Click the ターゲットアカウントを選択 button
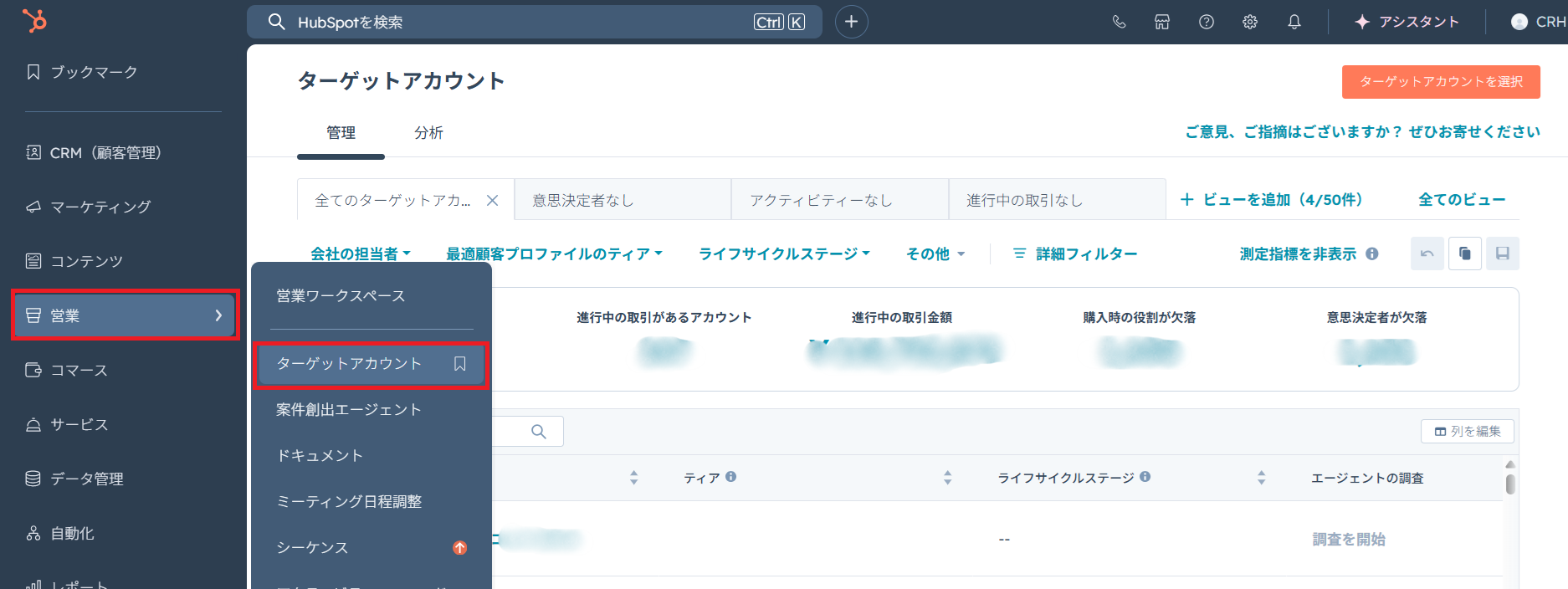This screenshot has width=1568, height=589. click(1440, 82)
